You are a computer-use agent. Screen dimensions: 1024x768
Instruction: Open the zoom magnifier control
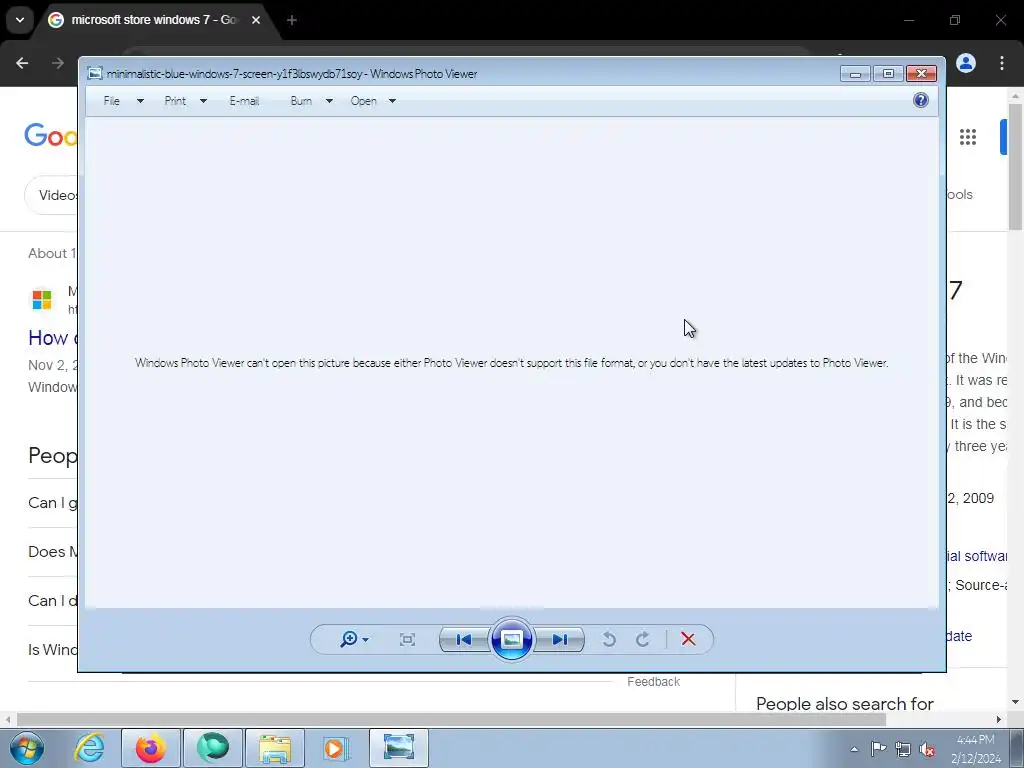[x=354, y=639]
